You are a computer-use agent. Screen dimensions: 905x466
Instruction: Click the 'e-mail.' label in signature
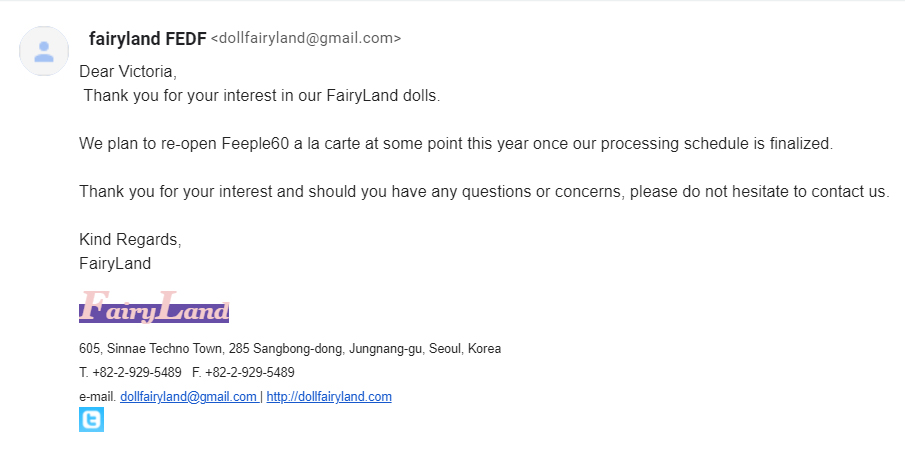click(x=98, y=397)
